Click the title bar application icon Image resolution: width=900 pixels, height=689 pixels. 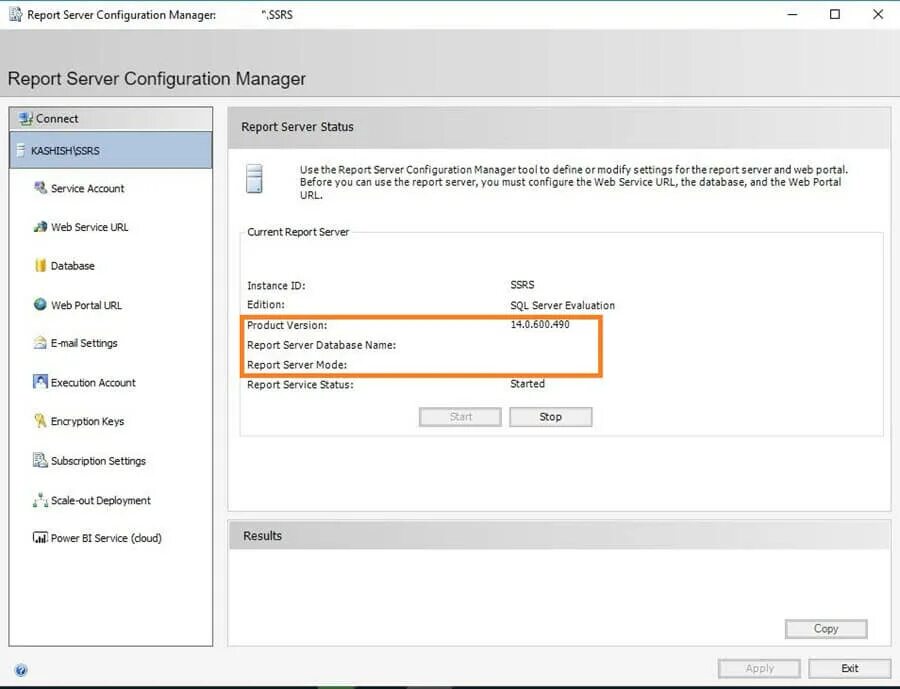point(15,14)
